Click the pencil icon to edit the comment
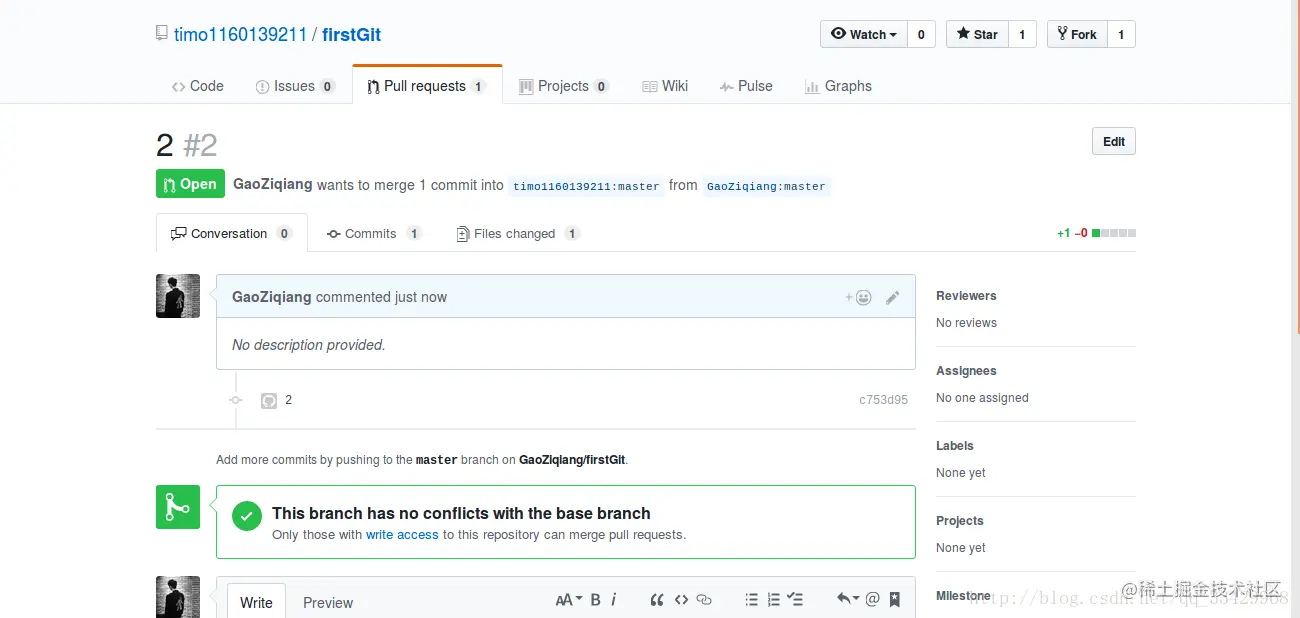1300x618 pixels. coord(893,297)
